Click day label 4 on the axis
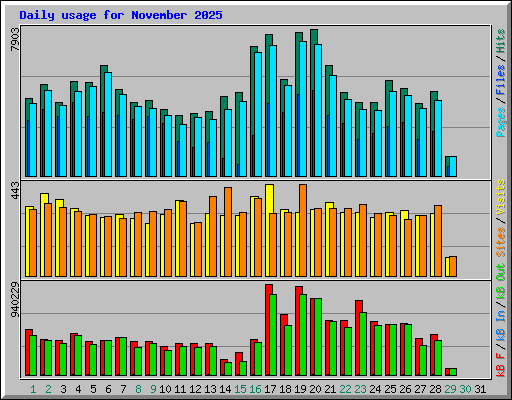Screen dimensions: 512x400 [x=78, y=389]
